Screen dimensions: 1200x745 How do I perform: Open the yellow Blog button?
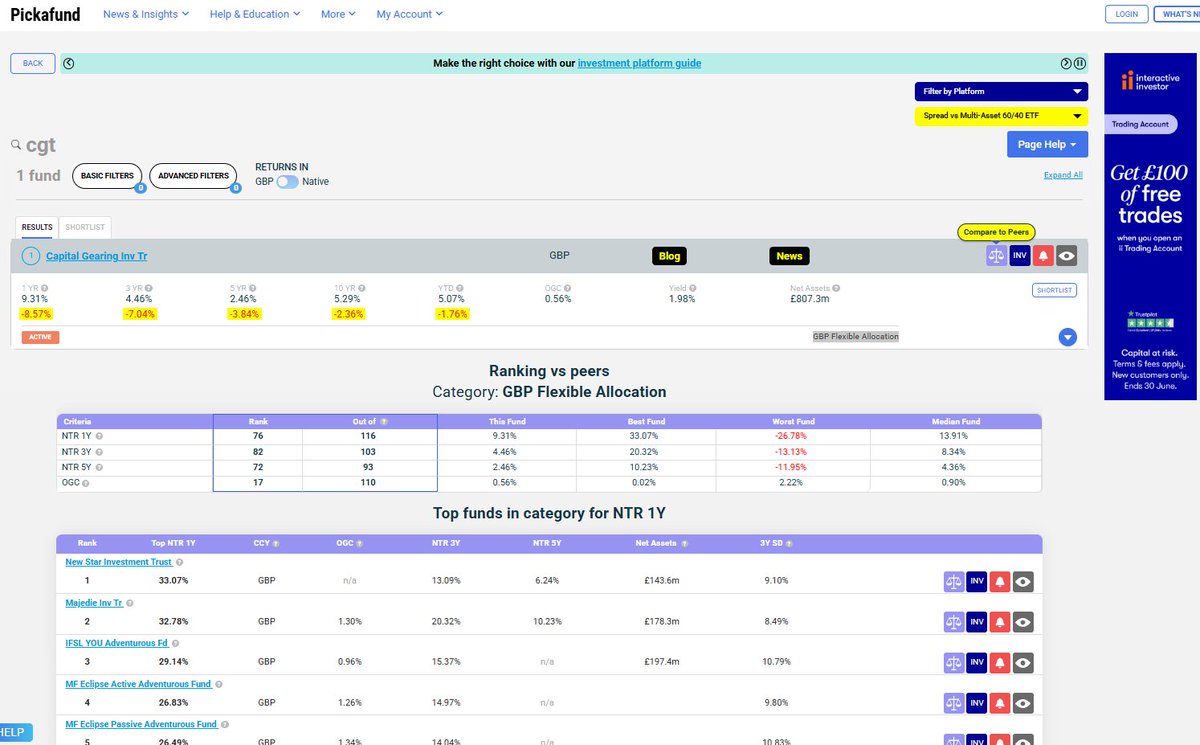click(670, 256)
